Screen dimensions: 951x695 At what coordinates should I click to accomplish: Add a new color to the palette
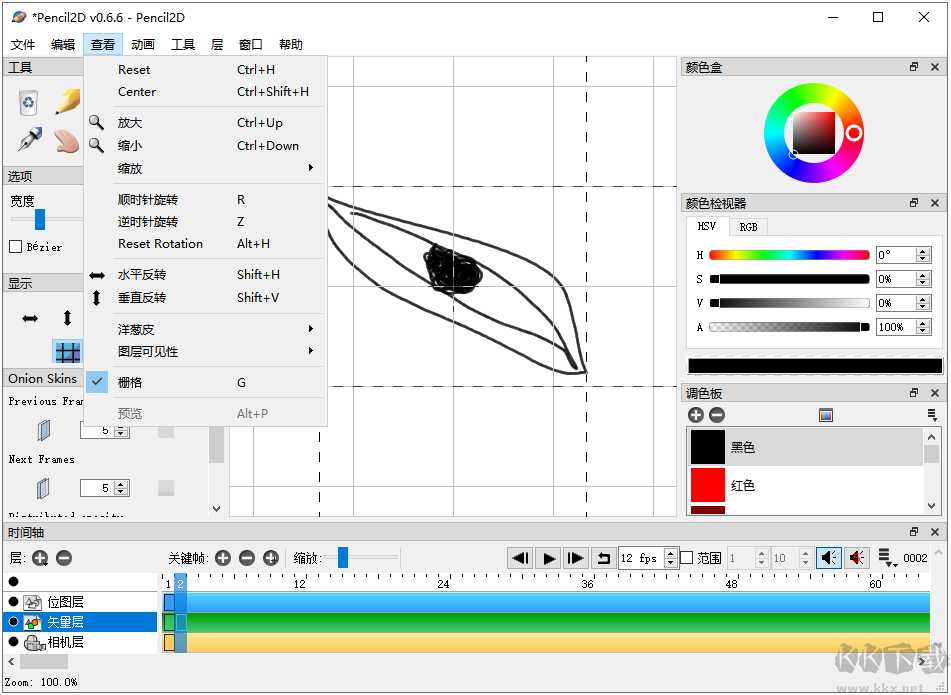pyautogui.click(x=696, y=414)
